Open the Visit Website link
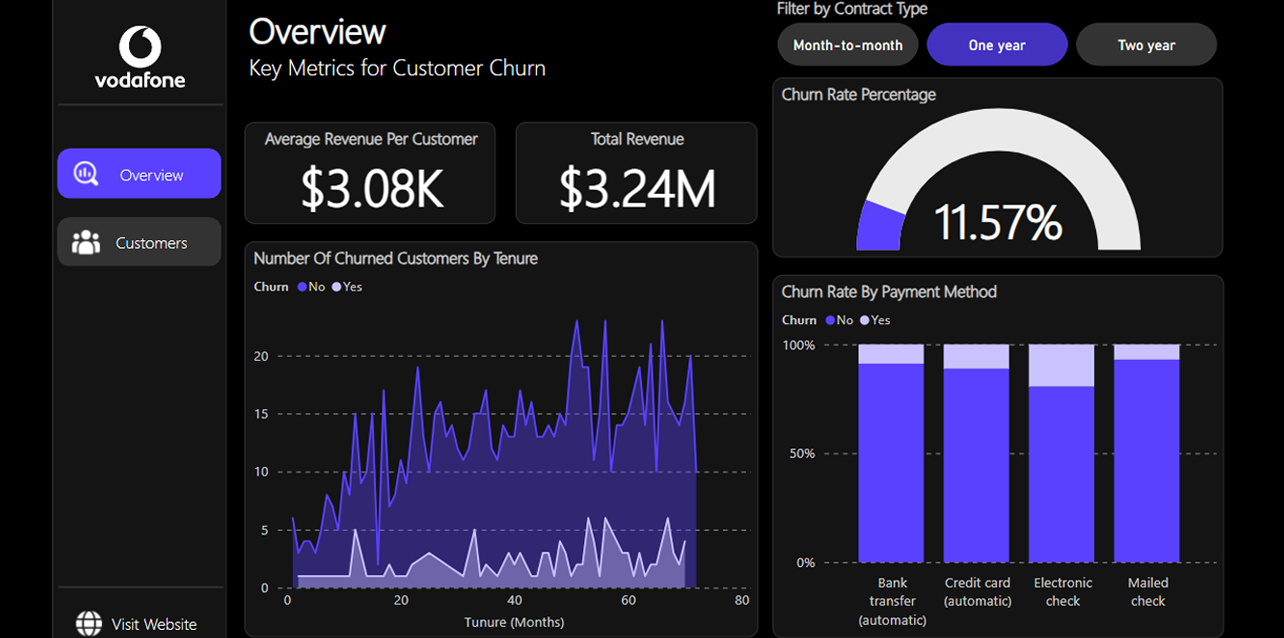 139,624
